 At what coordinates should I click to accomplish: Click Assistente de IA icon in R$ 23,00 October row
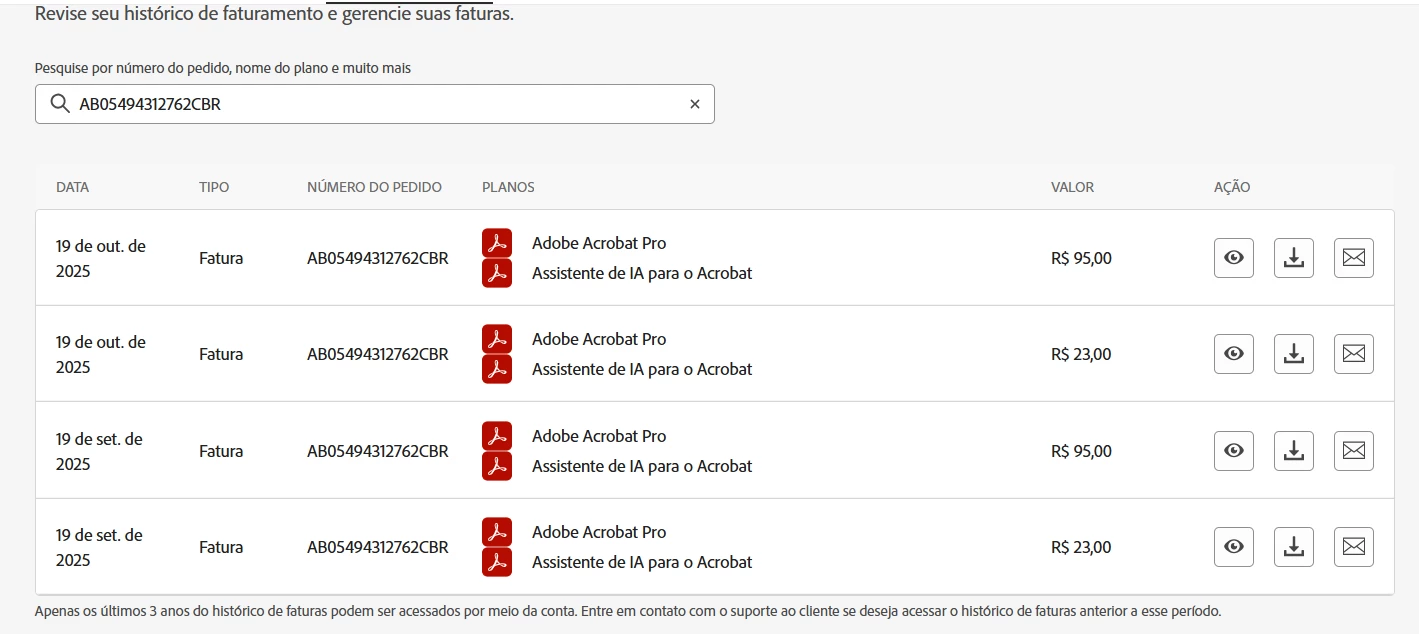tap(497, 369)
